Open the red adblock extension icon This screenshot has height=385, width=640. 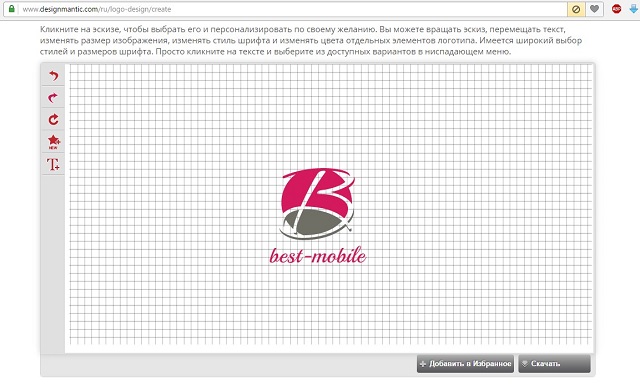tap(616, 9)
